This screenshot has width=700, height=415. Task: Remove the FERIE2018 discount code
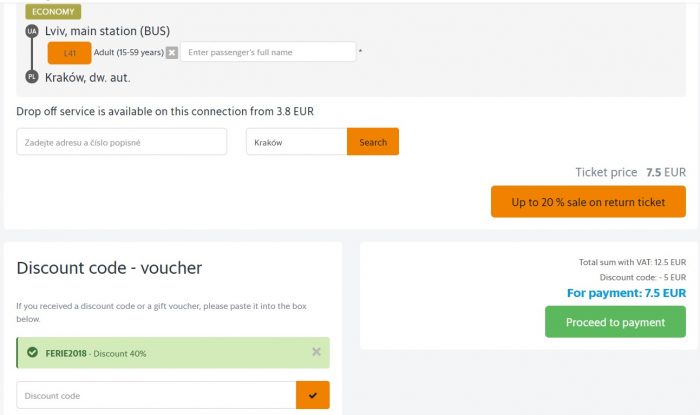(316, 352)
